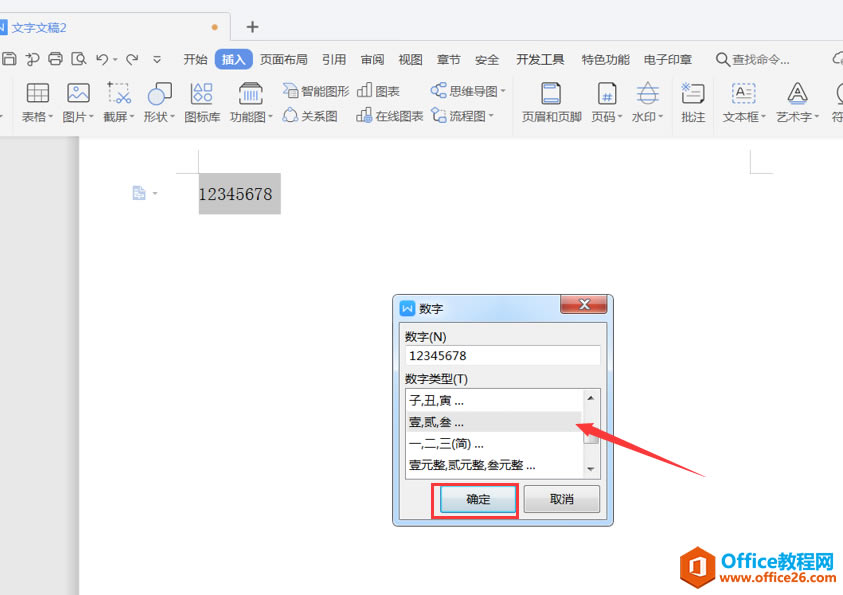843x595 pixels.
Task: Select 壹,贰,叁 number type
Action: pos(494,422)
